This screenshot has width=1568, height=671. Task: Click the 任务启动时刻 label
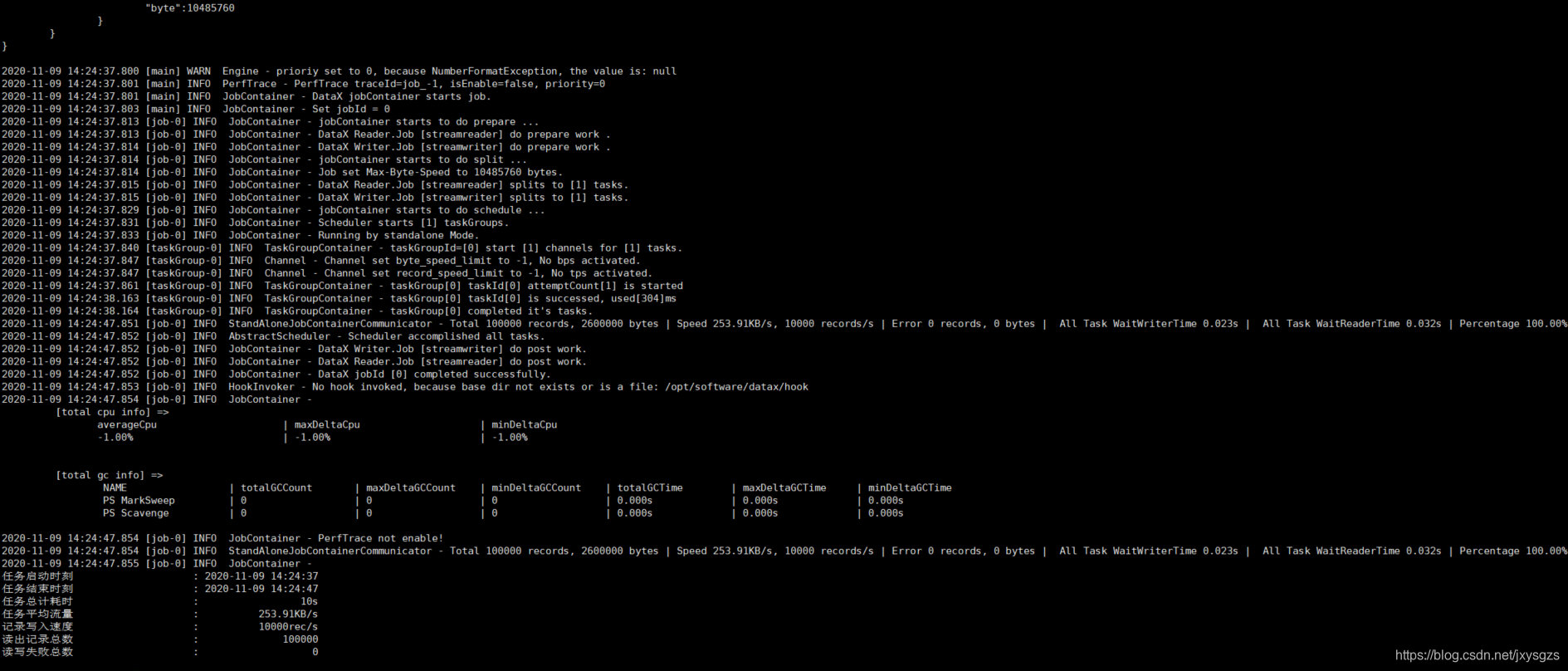point(37,576)
